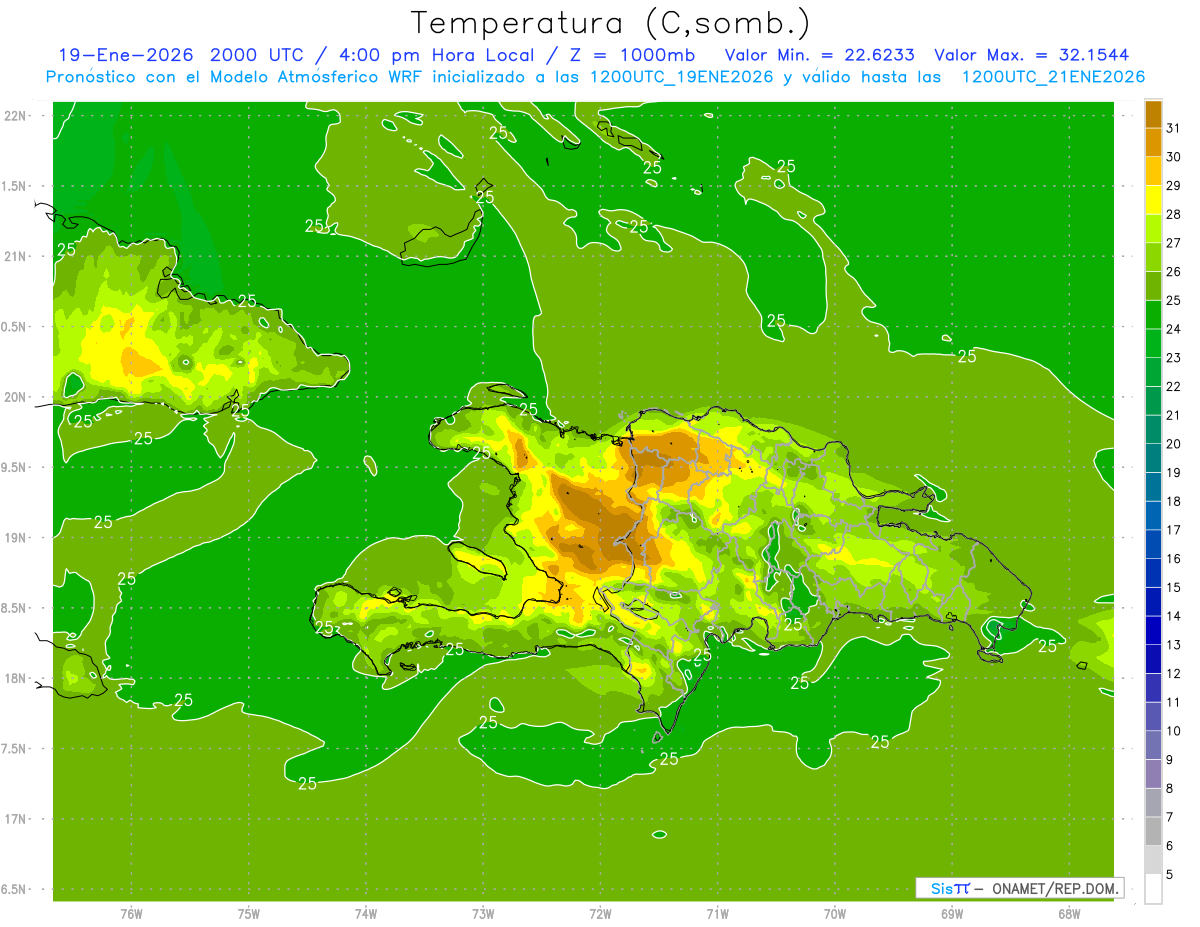Click the legend label "31"

point(1174,127)
